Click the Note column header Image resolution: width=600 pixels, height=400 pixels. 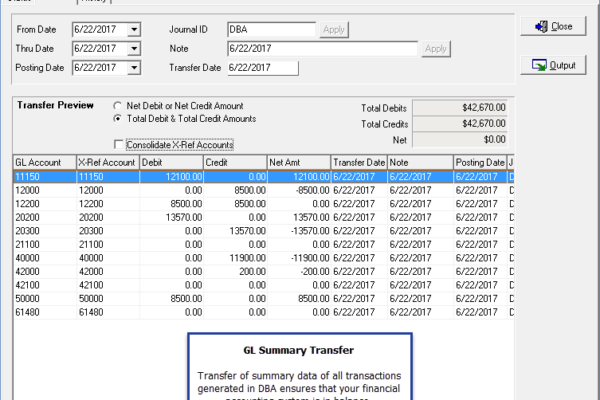pyautogui.click(x=420, y=162)
